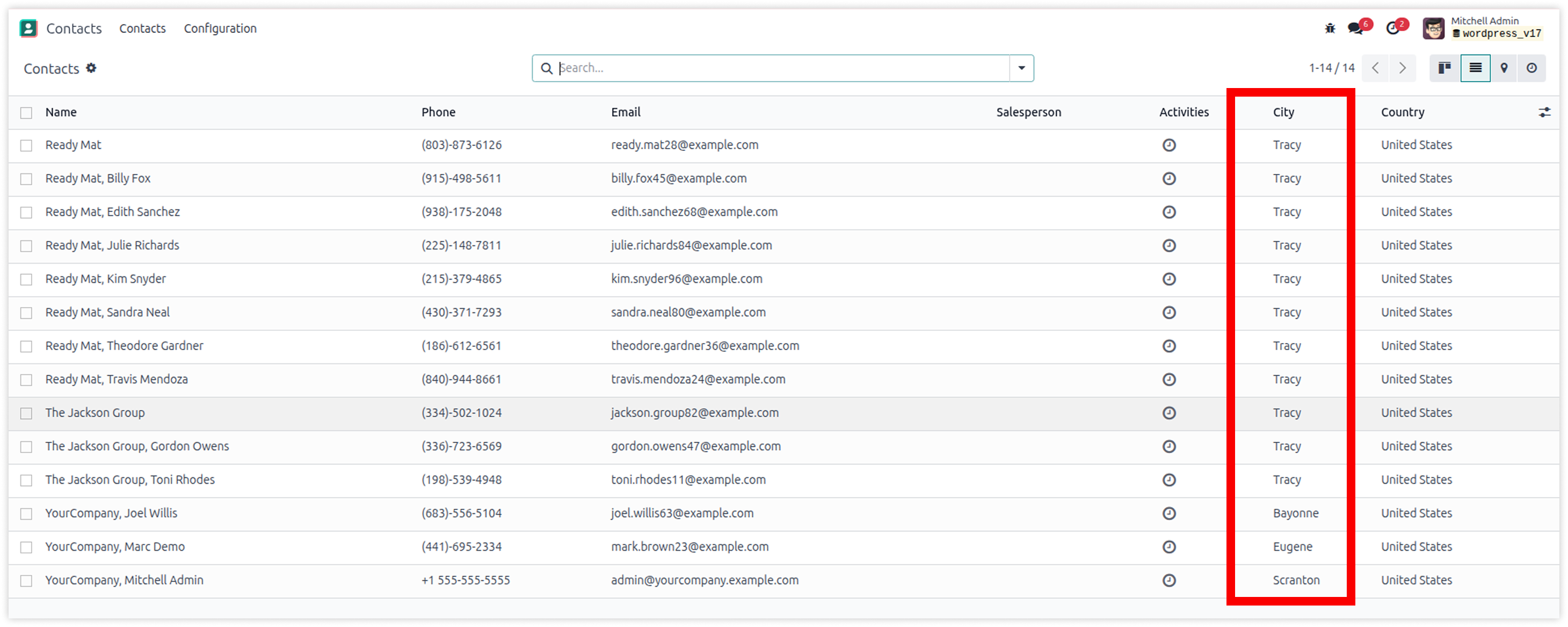Click activity clock for Billy Fox row

[x=1170, y=178]
